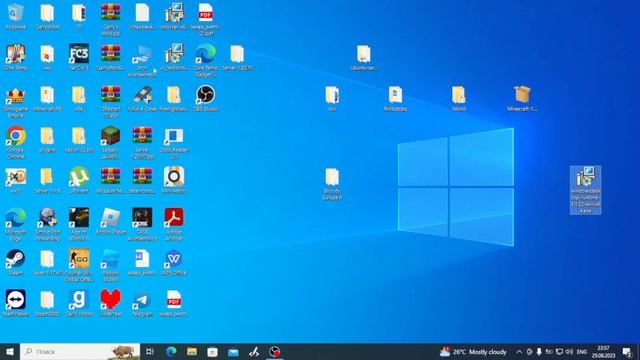The height and width of the screenshot is (360, 640).
Task: Launch the Roblox Player shortcut
Action: [x=111, y=221]
